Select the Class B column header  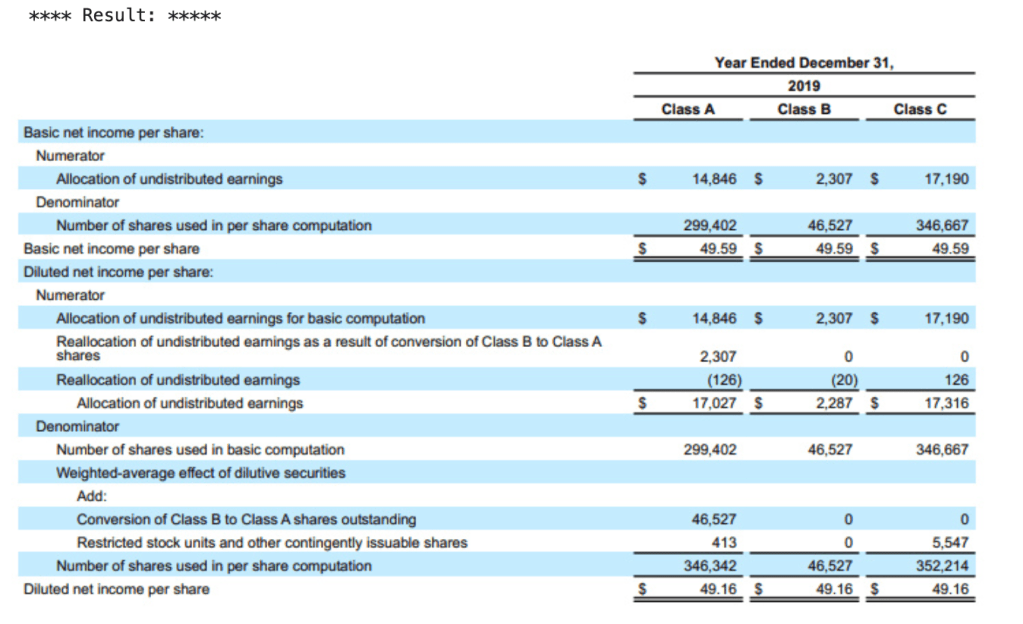click(x=804, y=109)
